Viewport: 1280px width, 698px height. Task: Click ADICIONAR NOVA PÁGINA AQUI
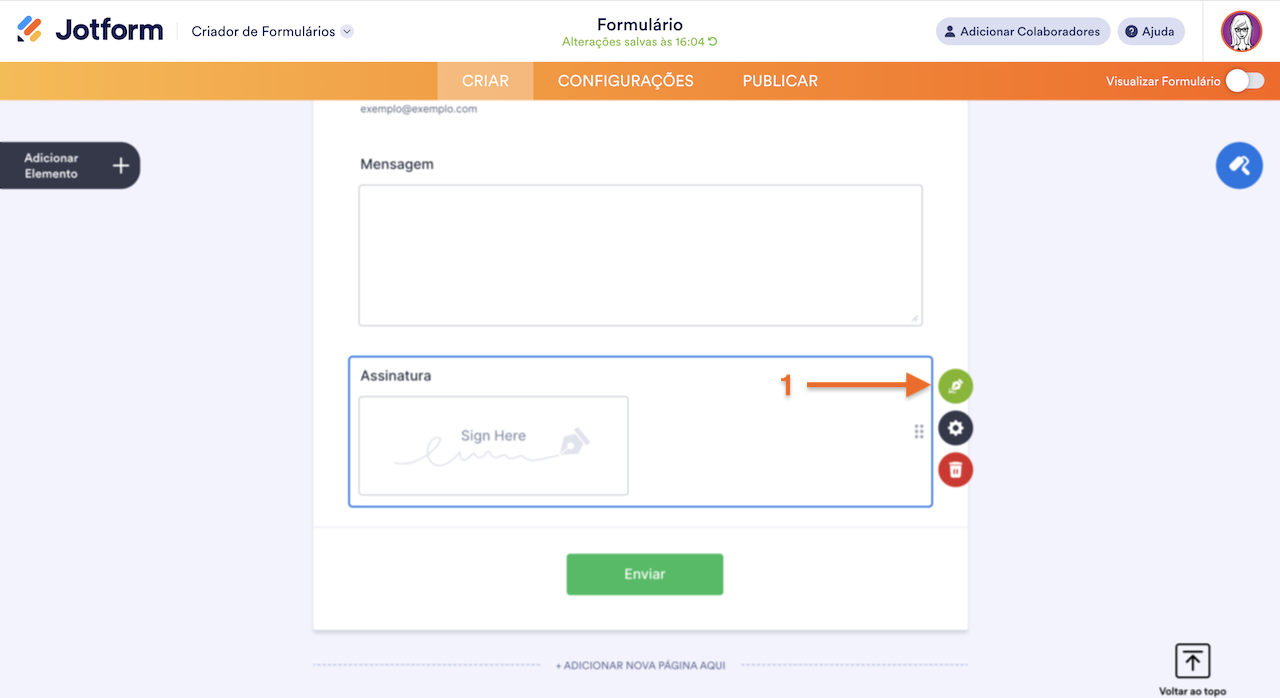(x=640, y=664)
